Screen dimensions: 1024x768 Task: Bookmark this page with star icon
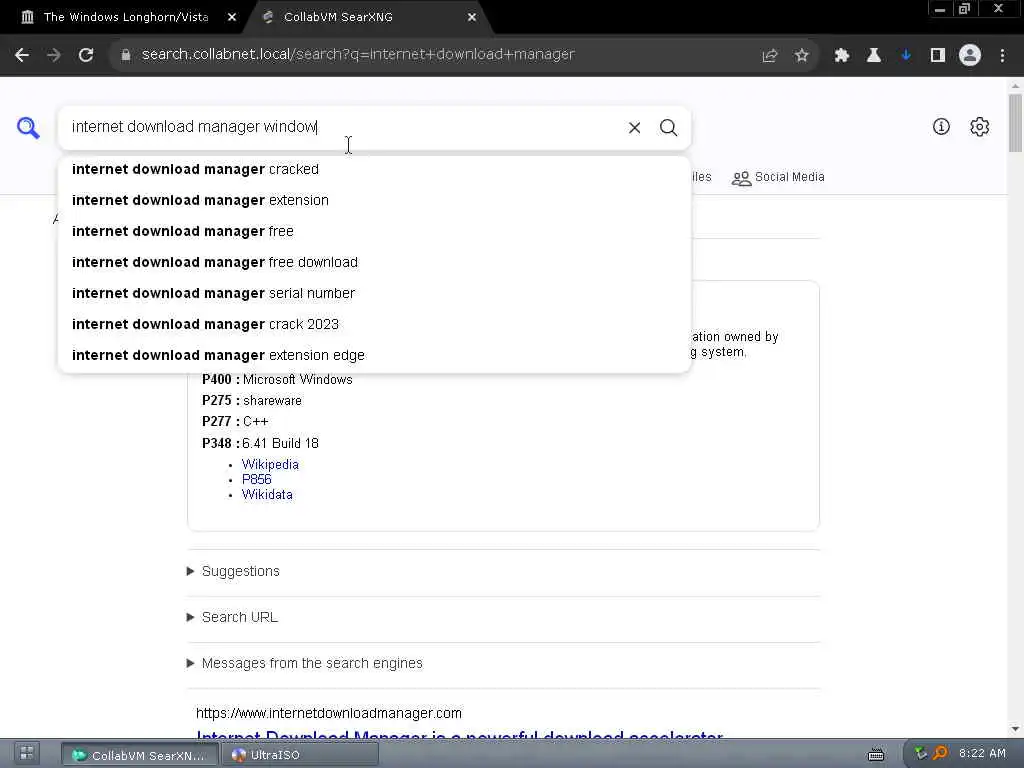(801, 56)
